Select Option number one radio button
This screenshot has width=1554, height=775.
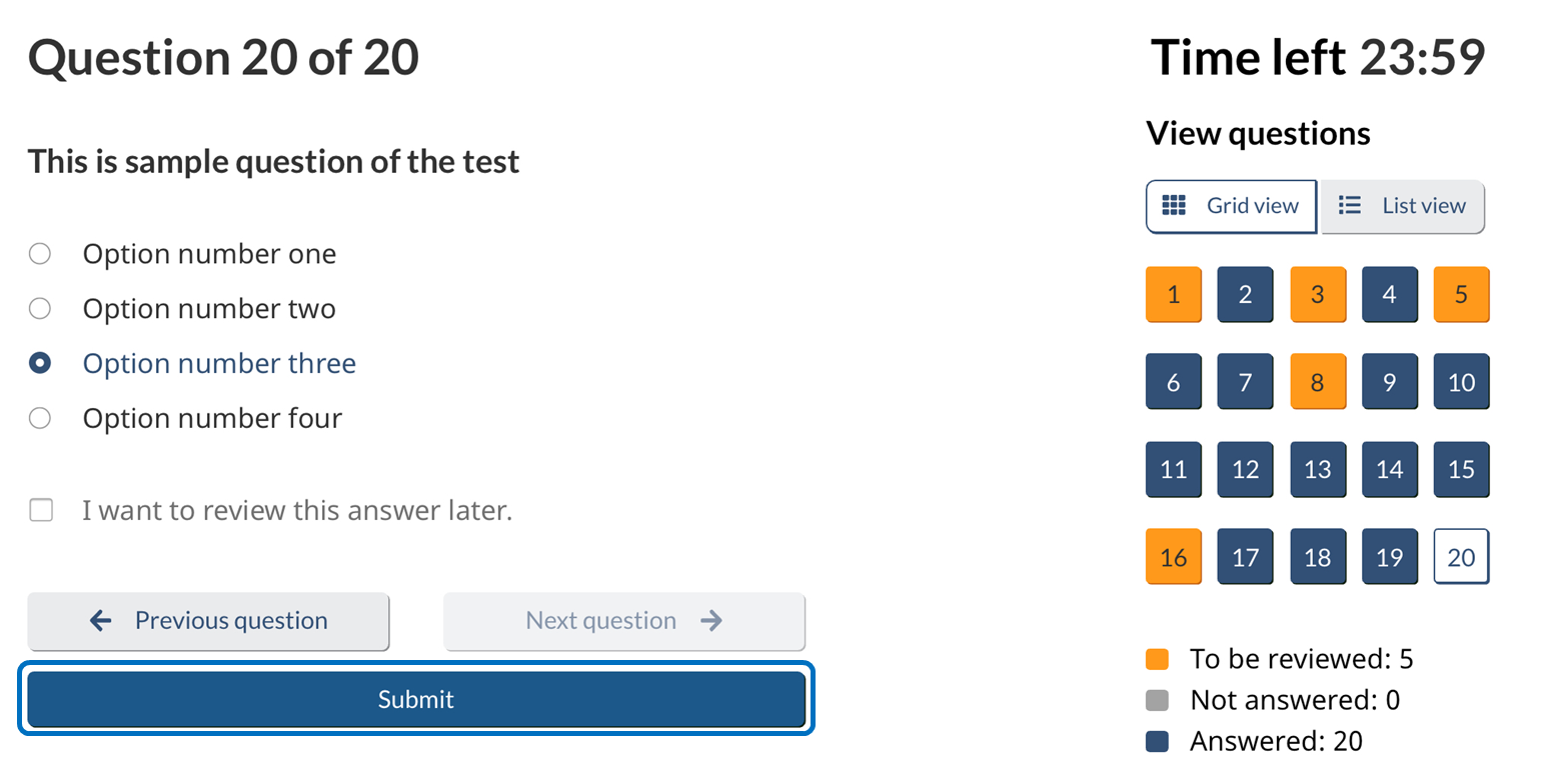(40, 254)
